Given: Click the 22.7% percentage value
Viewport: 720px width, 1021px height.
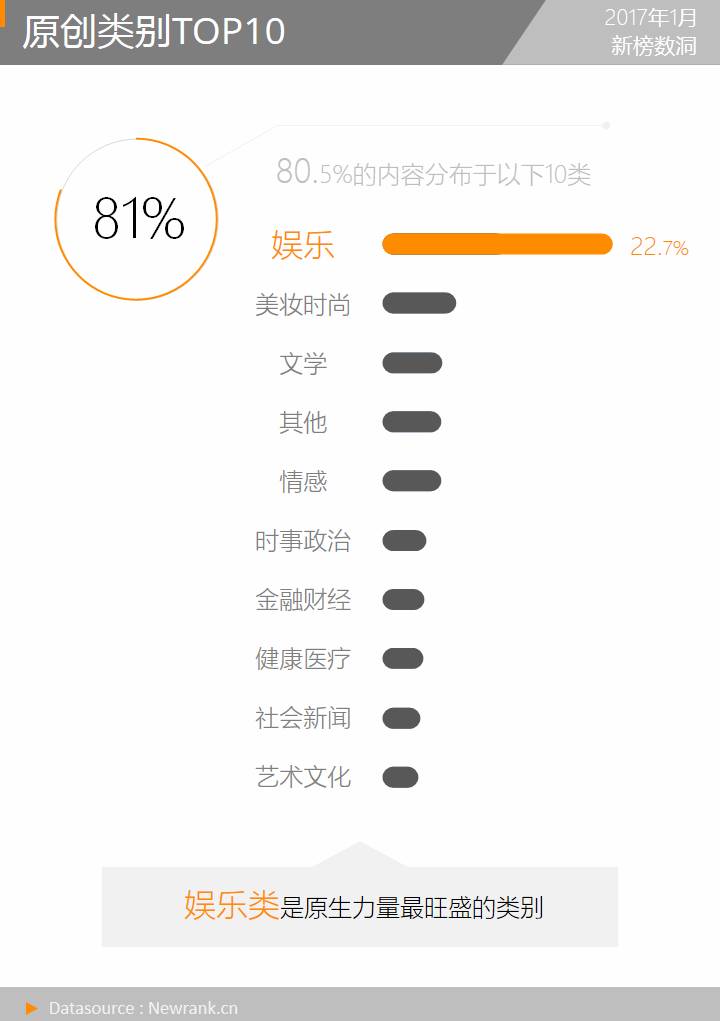Looking at the screenshot, I should tap(659, 247).
